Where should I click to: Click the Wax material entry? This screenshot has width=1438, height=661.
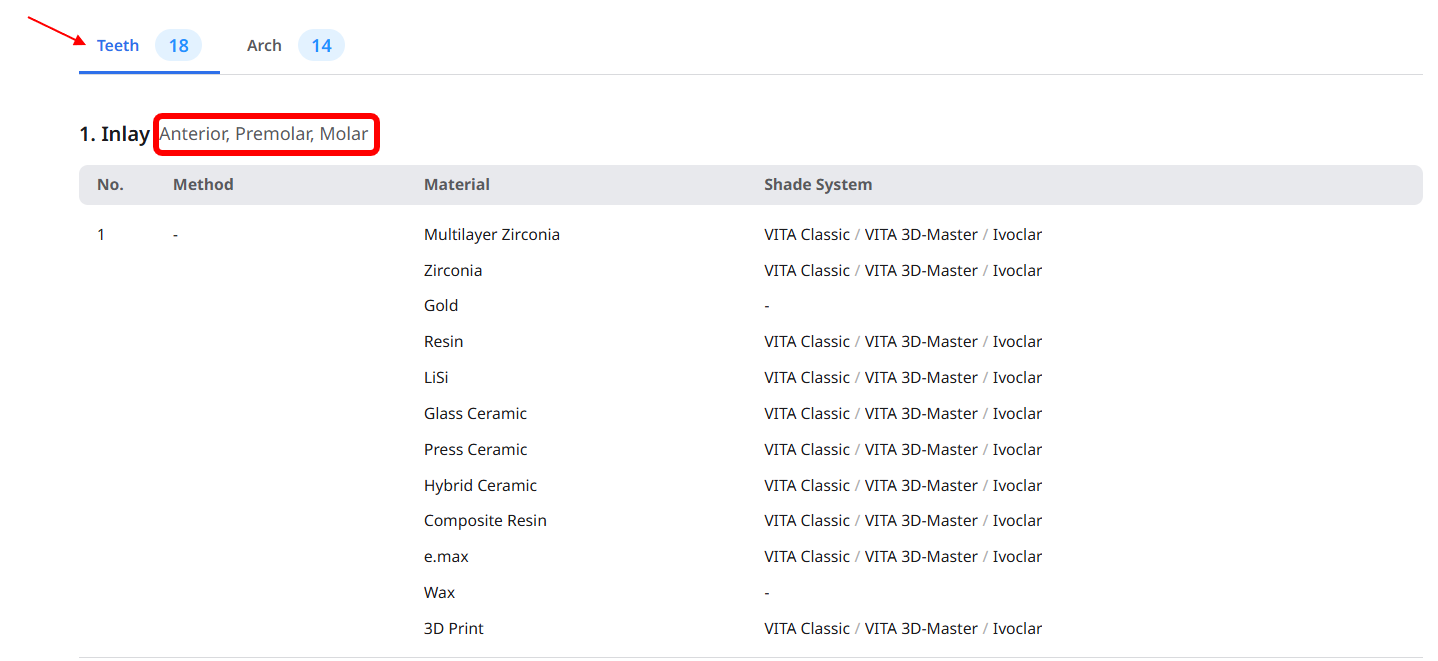point(439,593)
